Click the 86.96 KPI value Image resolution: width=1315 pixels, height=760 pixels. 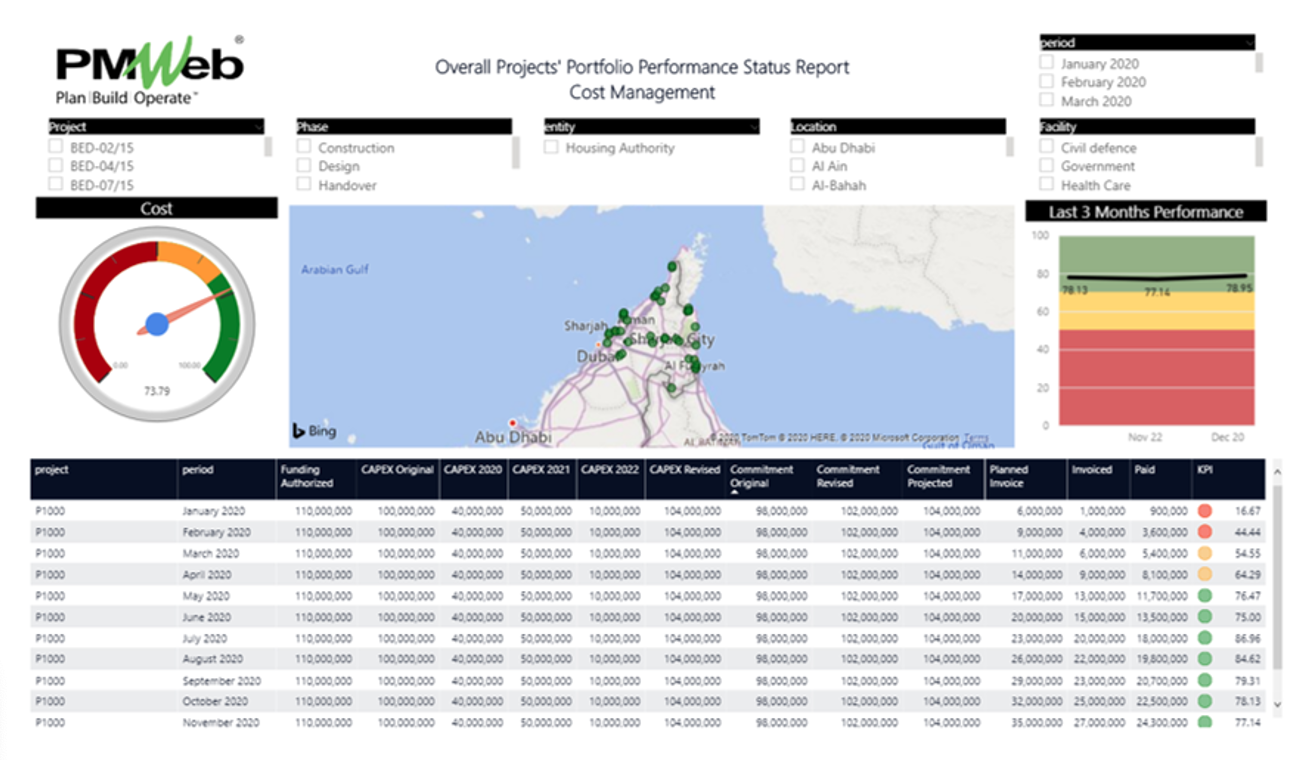tap(1247, 638)
